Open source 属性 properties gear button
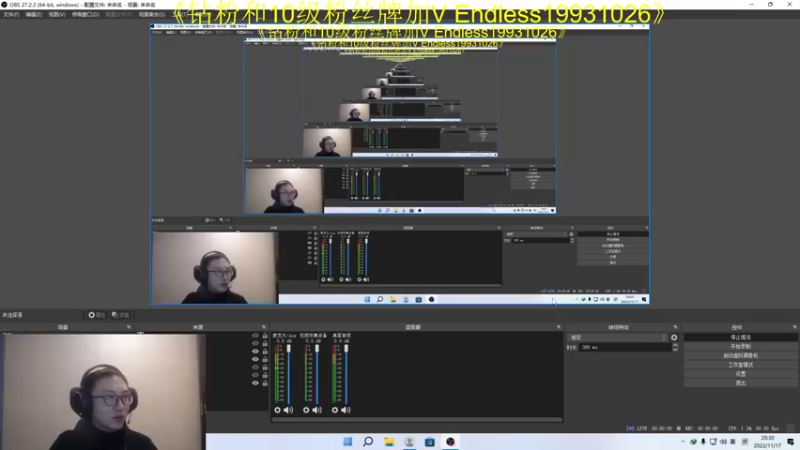This screenshot has width=800, height=450. pyautogui.click(x=96, y=315)
